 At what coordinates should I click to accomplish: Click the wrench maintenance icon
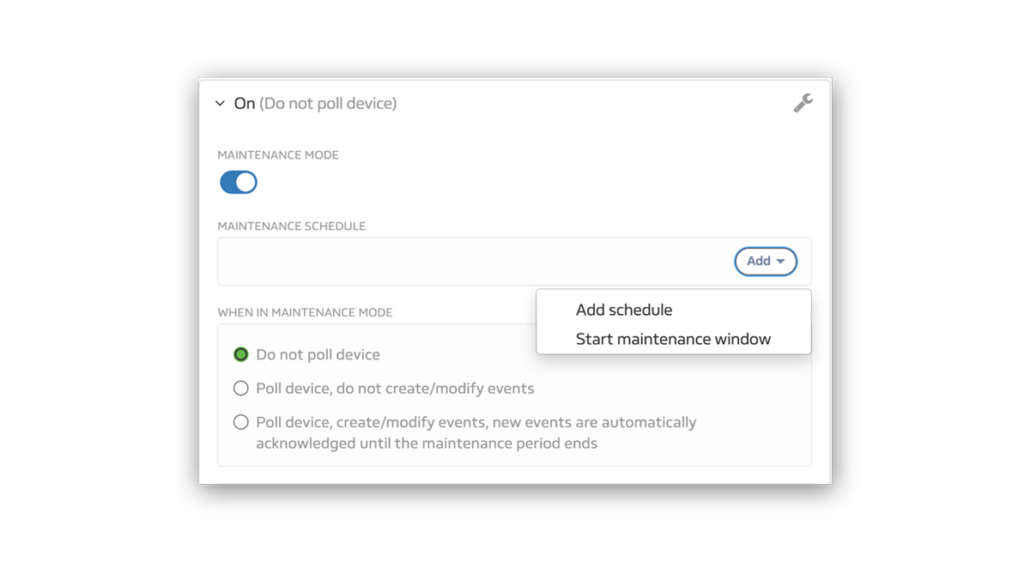[x=803, y=103]
